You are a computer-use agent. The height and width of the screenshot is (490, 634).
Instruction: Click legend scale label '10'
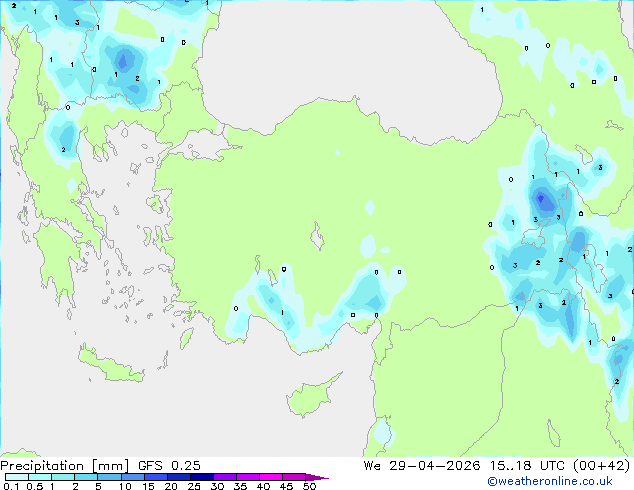click(x=125, y=486)
